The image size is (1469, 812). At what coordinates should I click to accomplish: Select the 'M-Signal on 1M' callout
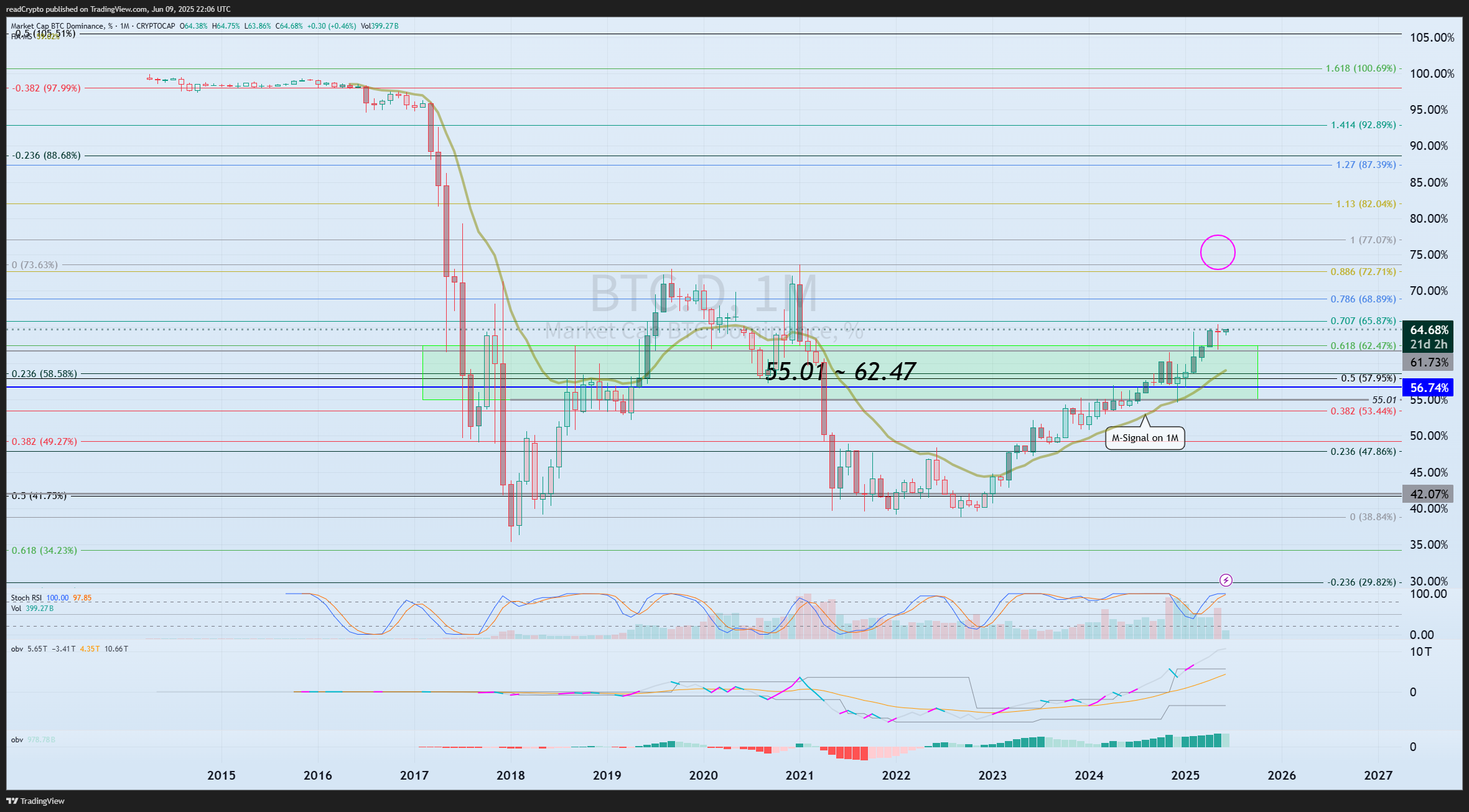tap(1145, 437)
